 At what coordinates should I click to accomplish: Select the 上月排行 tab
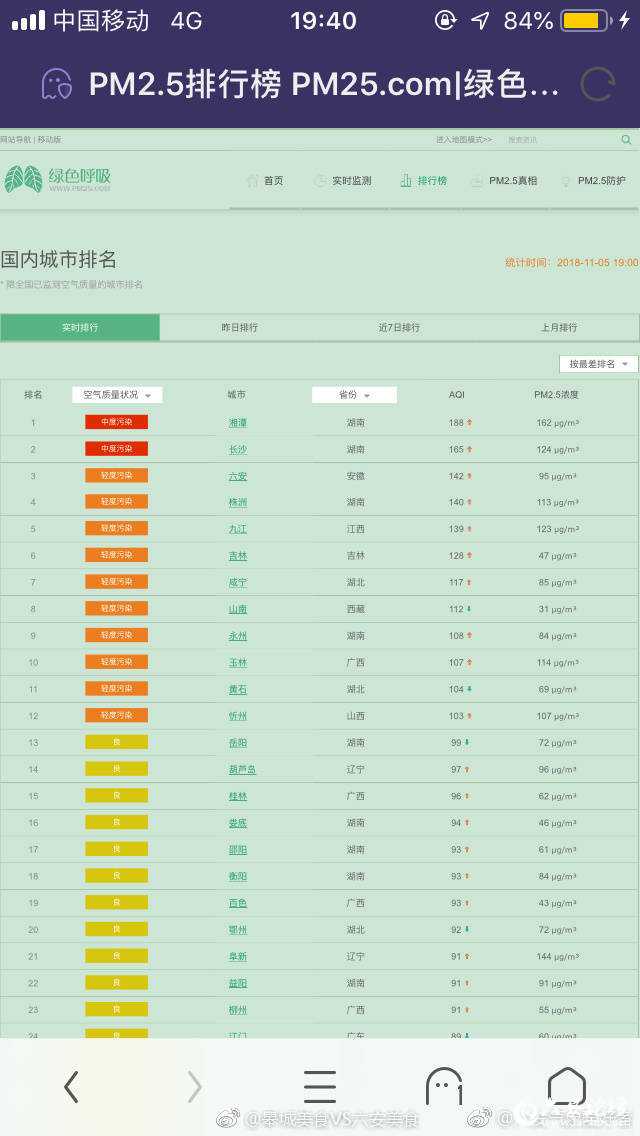point(559,328)
